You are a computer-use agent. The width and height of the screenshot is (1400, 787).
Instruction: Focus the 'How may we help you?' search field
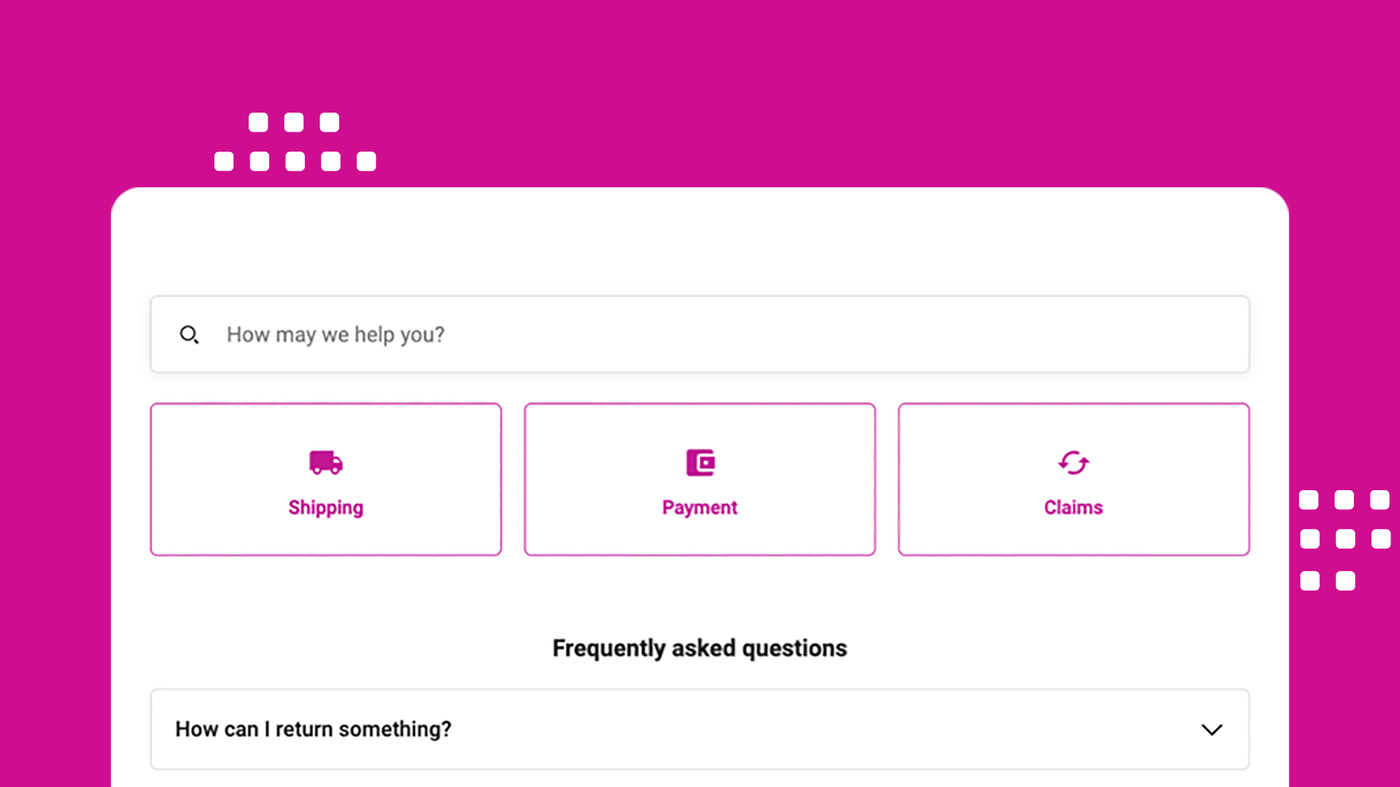700,334
